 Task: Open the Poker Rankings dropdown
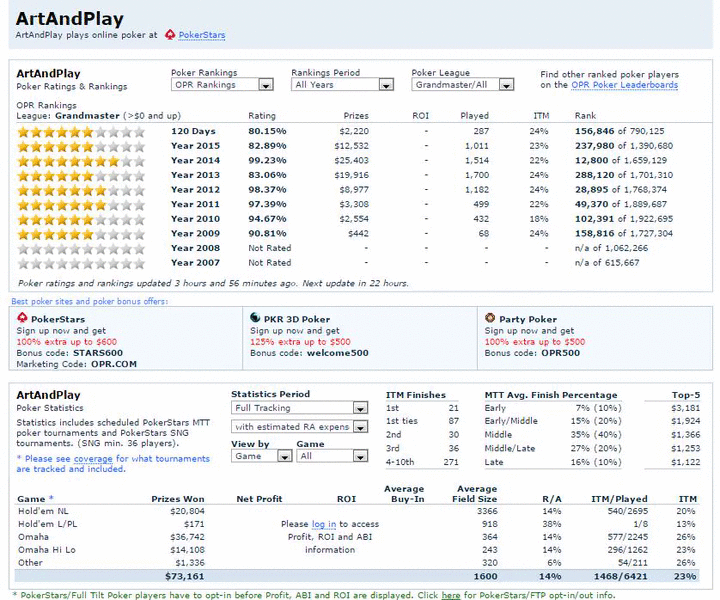click(222, 84)
